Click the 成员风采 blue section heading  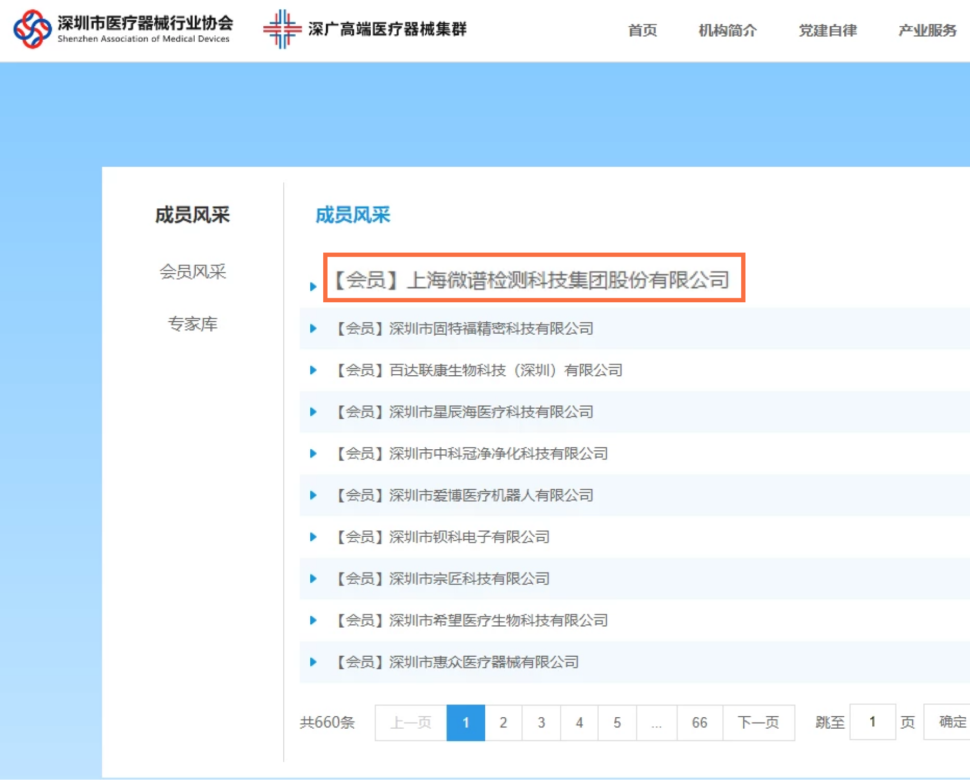[x=353, y=215]
